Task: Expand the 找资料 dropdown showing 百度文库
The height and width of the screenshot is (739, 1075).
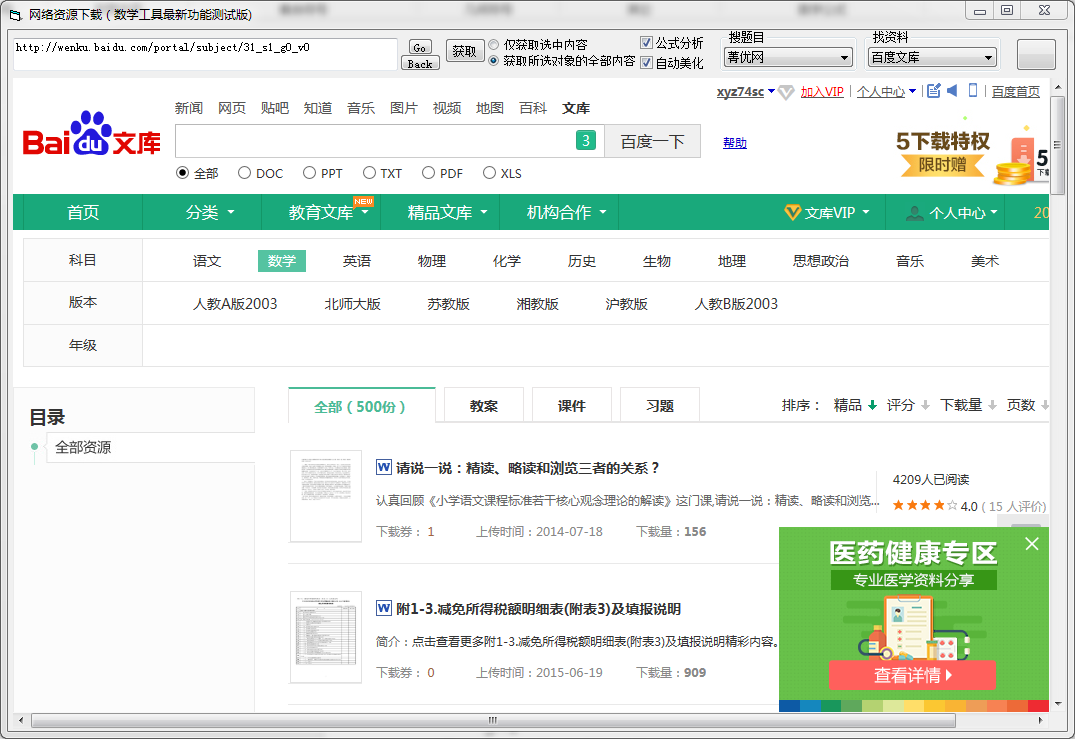Action: click(933, 58)
